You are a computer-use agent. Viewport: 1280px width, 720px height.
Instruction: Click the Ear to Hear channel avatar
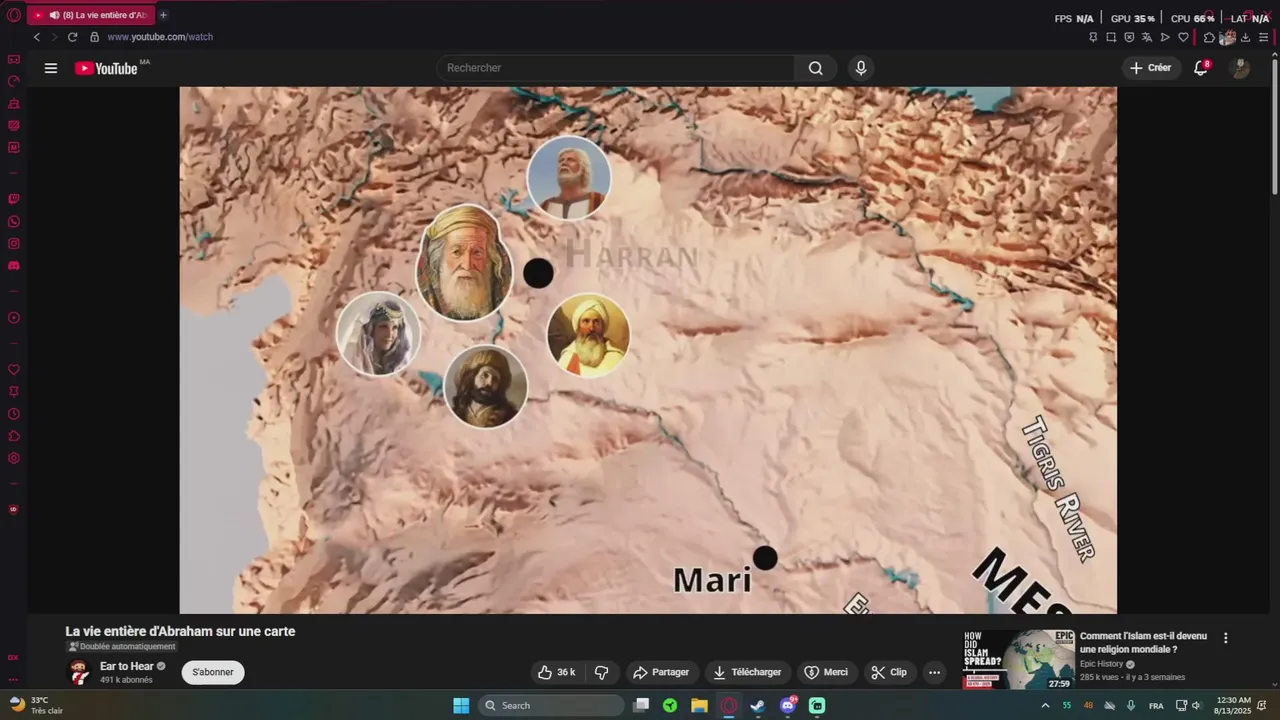[79, 672]
